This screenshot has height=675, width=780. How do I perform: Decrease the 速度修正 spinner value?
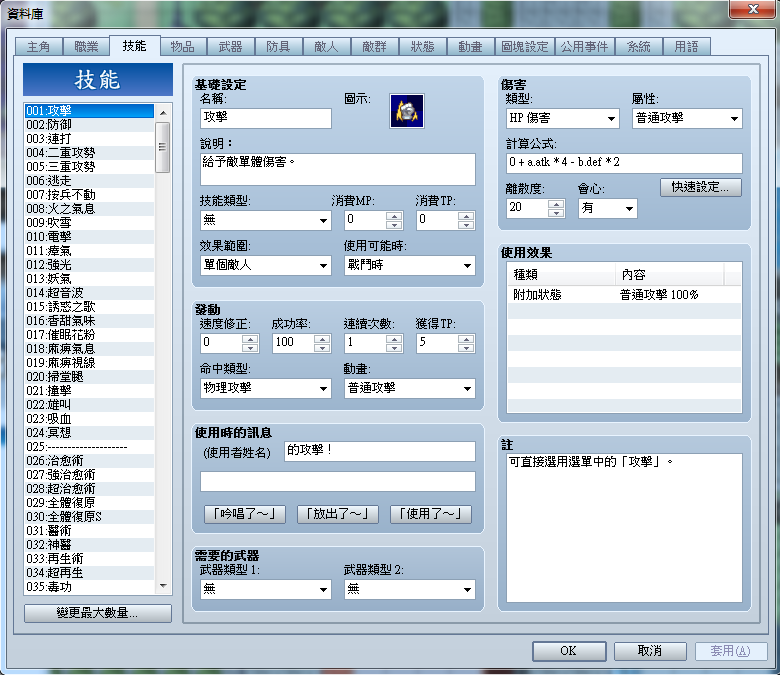(250, 348)
